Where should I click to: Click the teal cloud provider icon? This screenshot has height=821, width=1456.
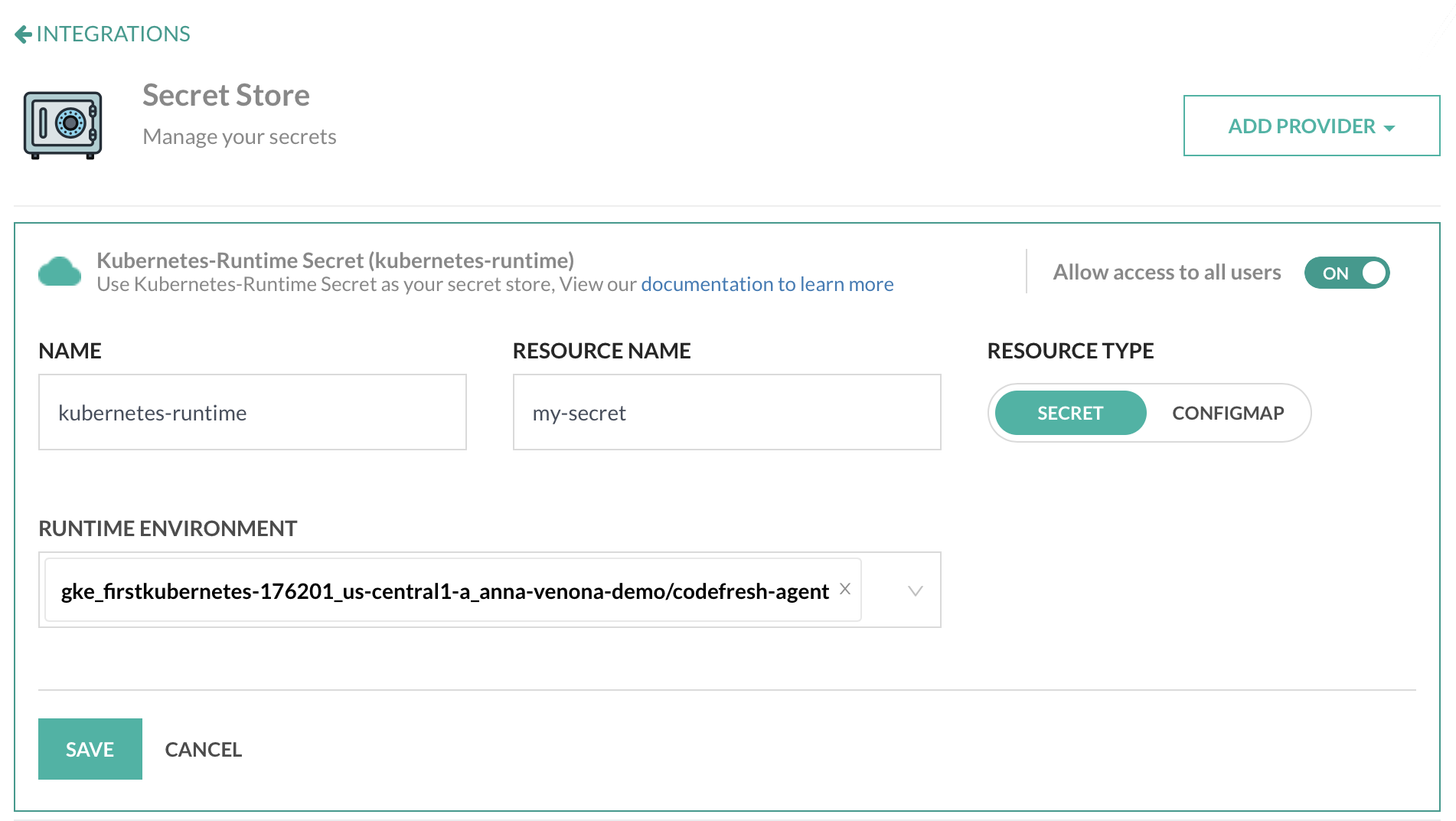click(60, 272)
